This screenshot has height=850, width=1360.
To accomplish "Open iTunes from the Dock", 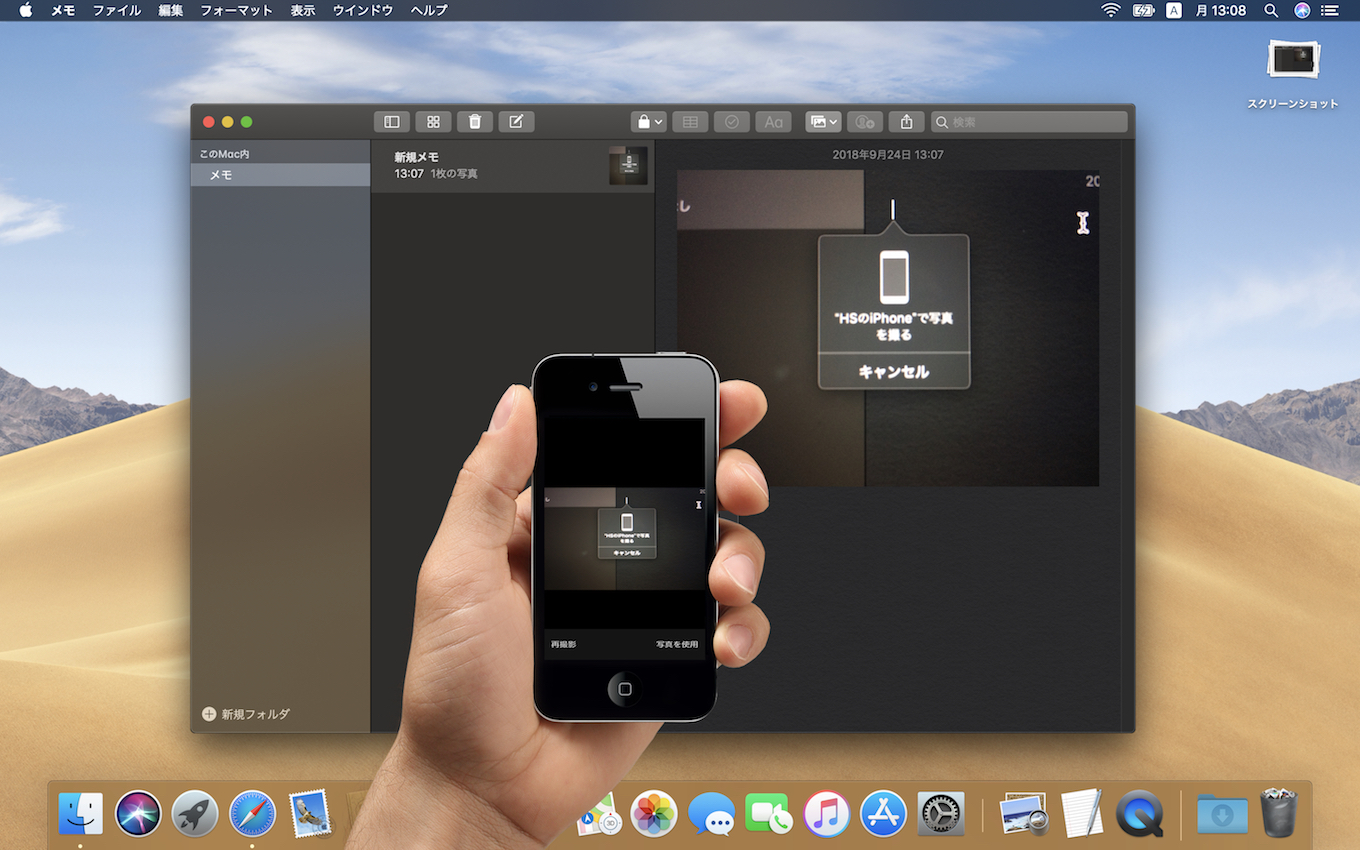I will pos(826,814).
